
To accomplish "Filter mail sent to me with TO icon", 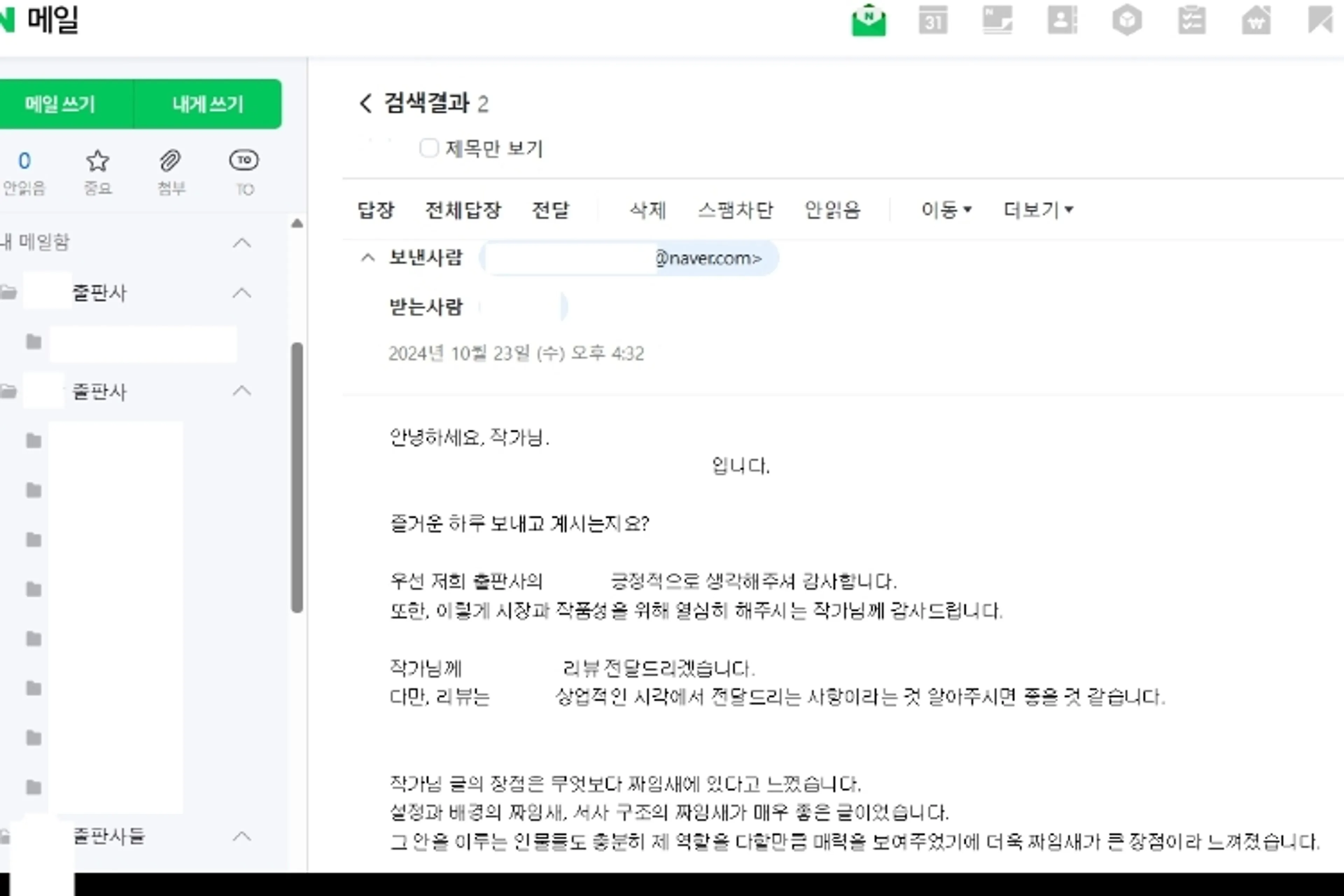I will (244, 173).
